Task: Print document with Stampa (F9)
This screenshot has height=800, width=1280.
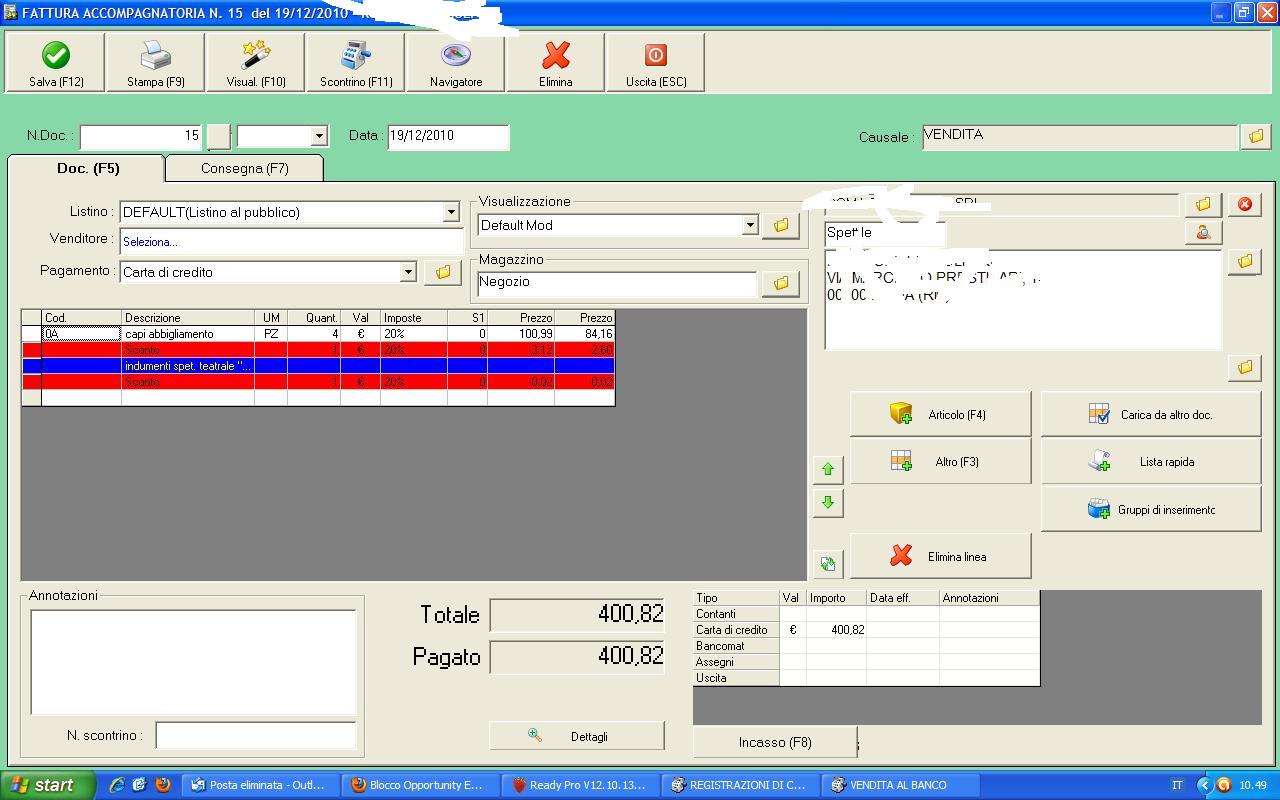Action: tap(155, 62)
